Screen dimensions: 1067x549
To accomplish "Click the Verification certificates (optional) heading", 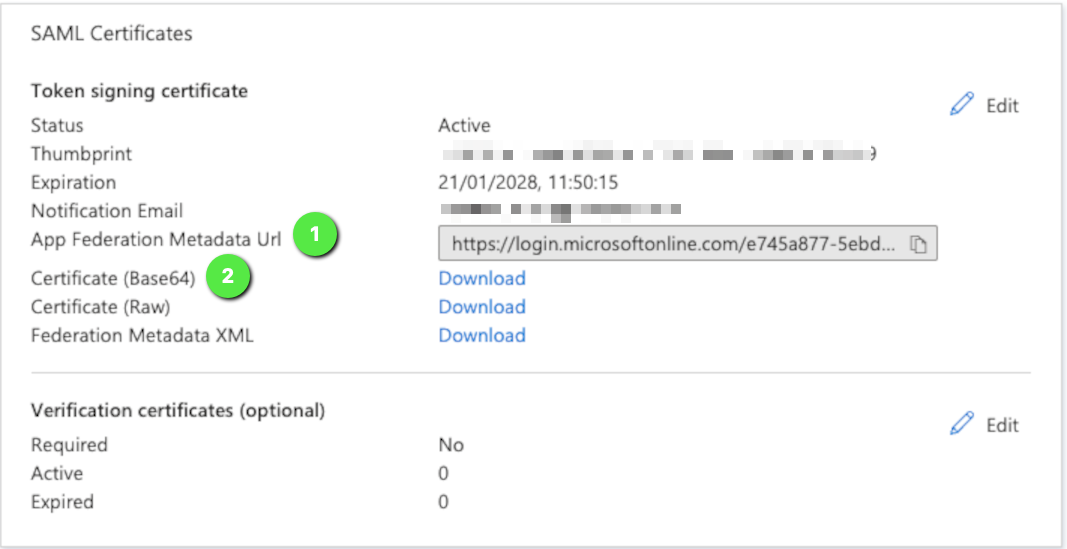I will coord(178,411).
